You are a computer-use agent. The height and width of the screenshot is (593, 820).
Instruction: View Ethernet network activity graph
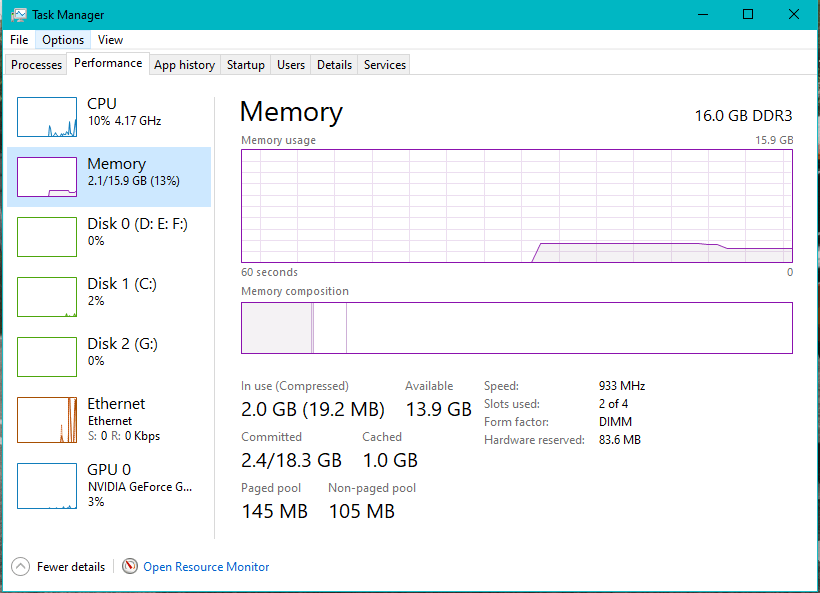point(47,420)
